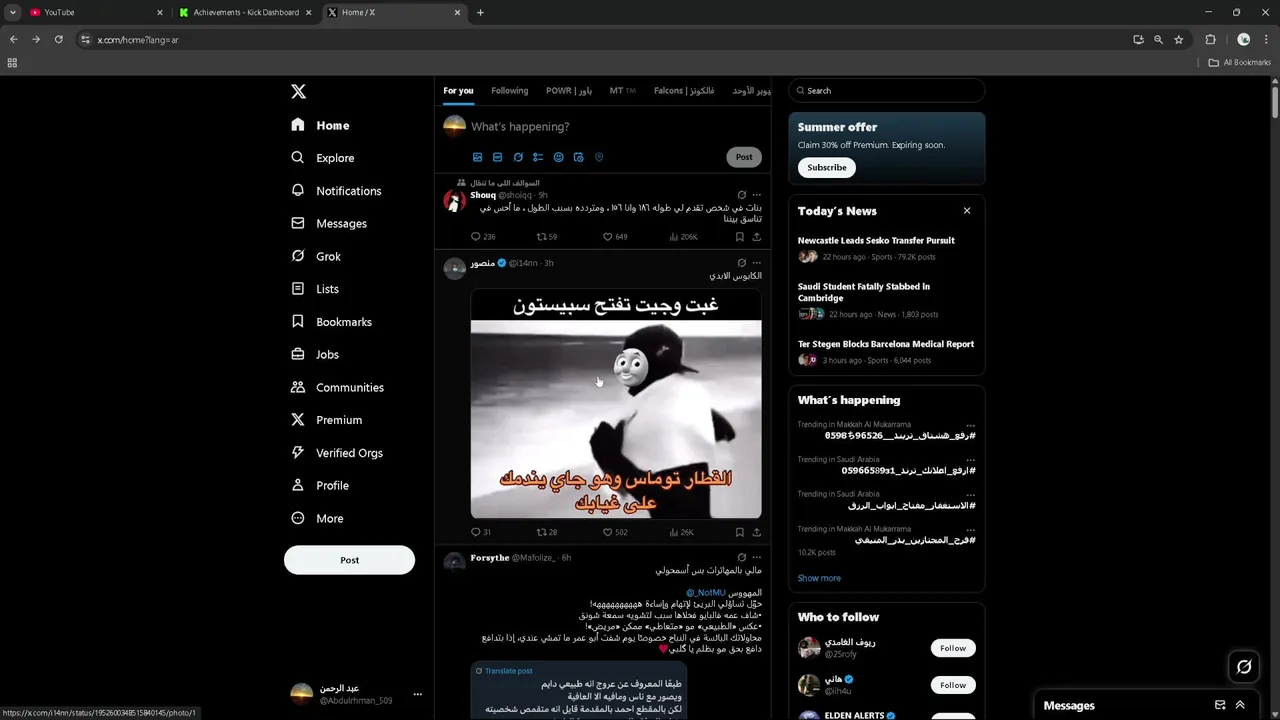This screenshot has width=1280, height=720.
Task: Open Verified Orgs from the sidebar
Action: click(x=337, y=453)
